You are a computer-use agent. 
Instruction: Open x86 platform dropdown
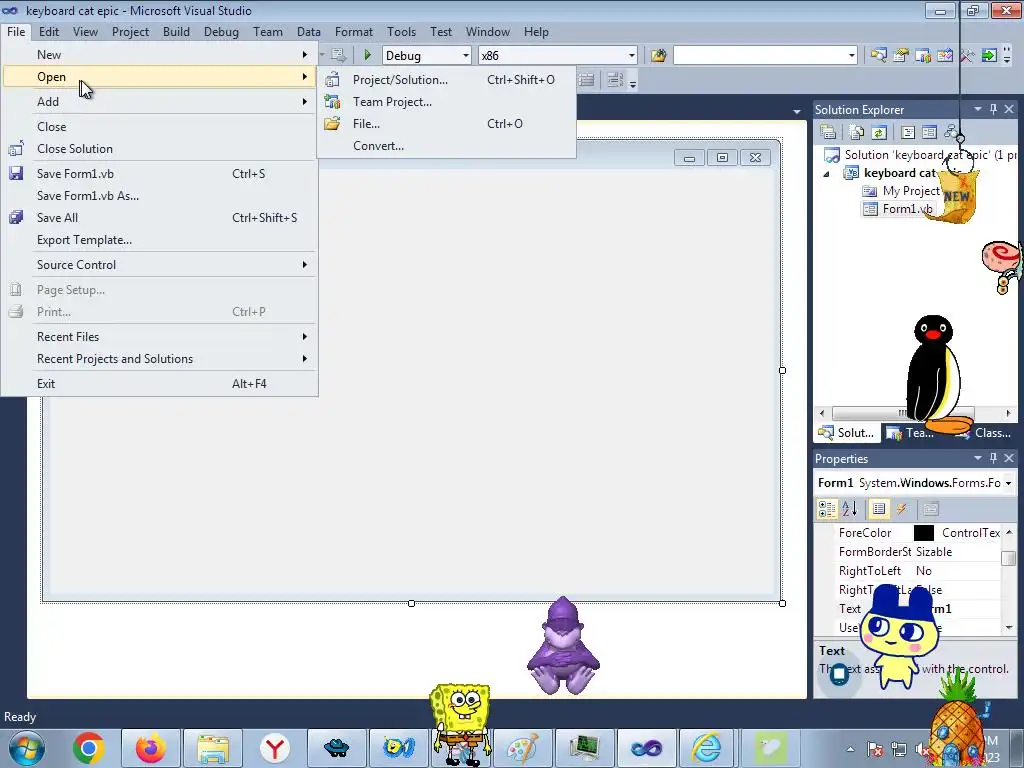632,56
